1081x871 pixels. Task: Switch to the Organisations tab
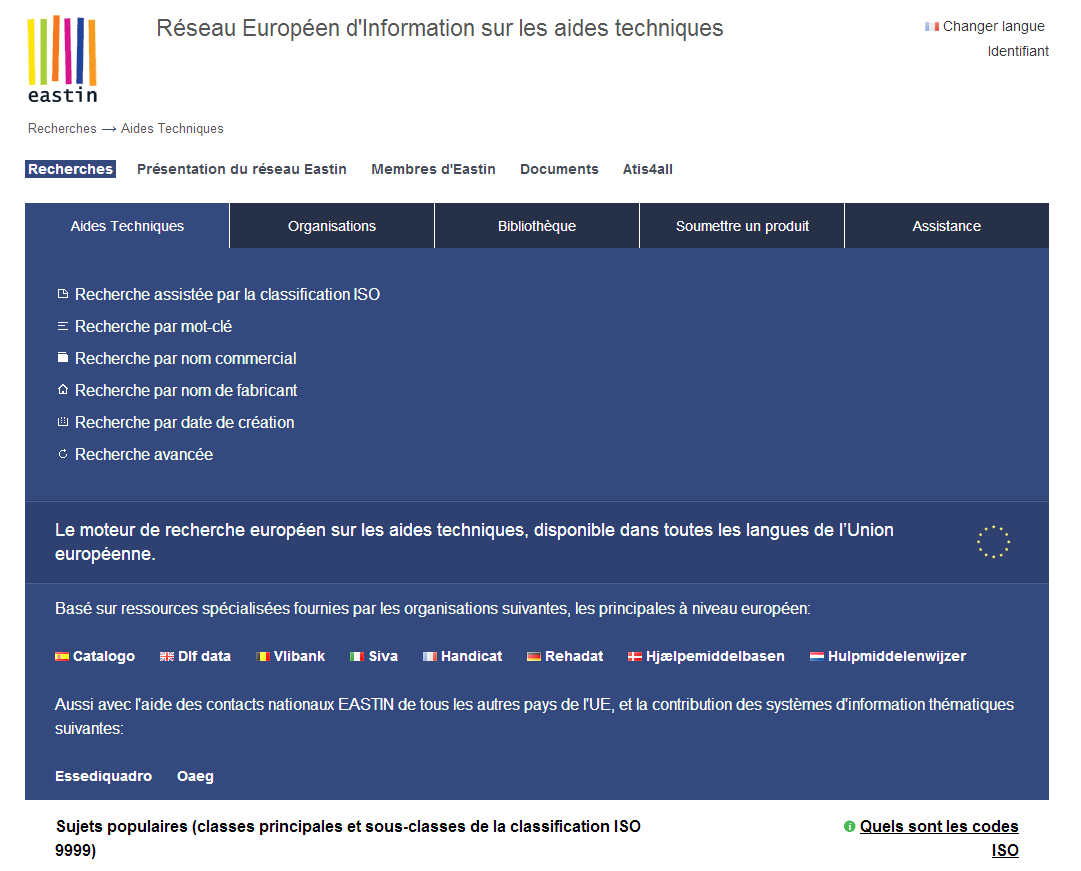click(332, 226)
